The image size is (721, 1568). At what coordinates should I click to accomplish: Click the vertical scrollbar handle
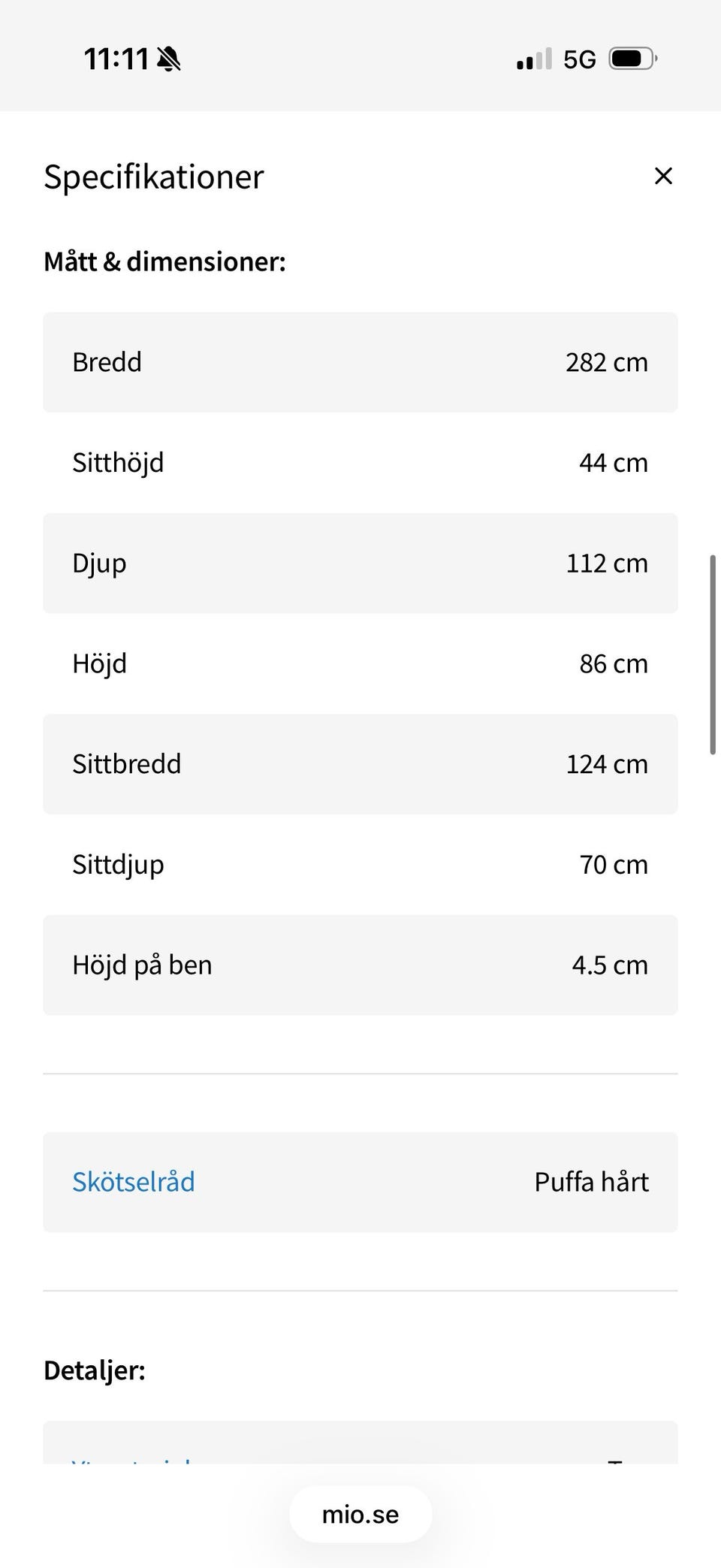[712, 654]
